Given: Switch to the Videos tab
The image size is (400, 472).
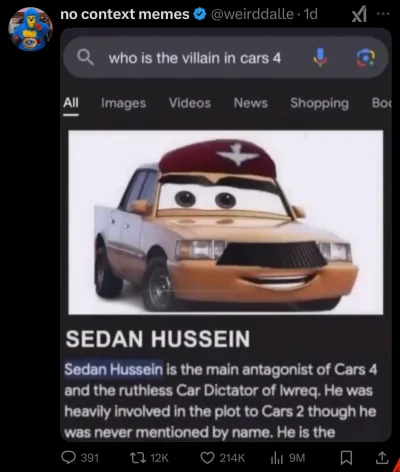Looking at the screenshot, I should (190, 103).
